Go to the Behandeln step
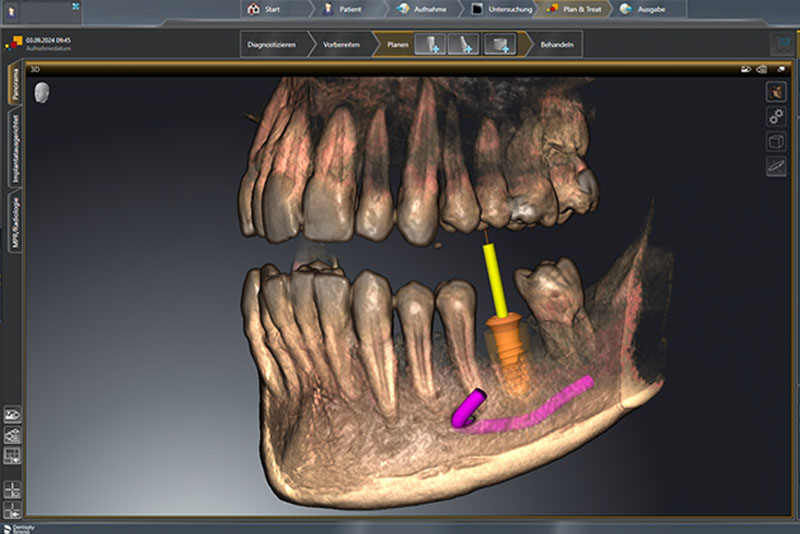The image size is (800, 534). 556,45
